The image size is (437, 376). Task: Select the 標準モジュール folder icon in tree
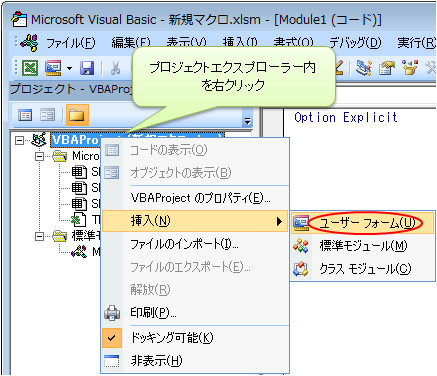point(60,236)
